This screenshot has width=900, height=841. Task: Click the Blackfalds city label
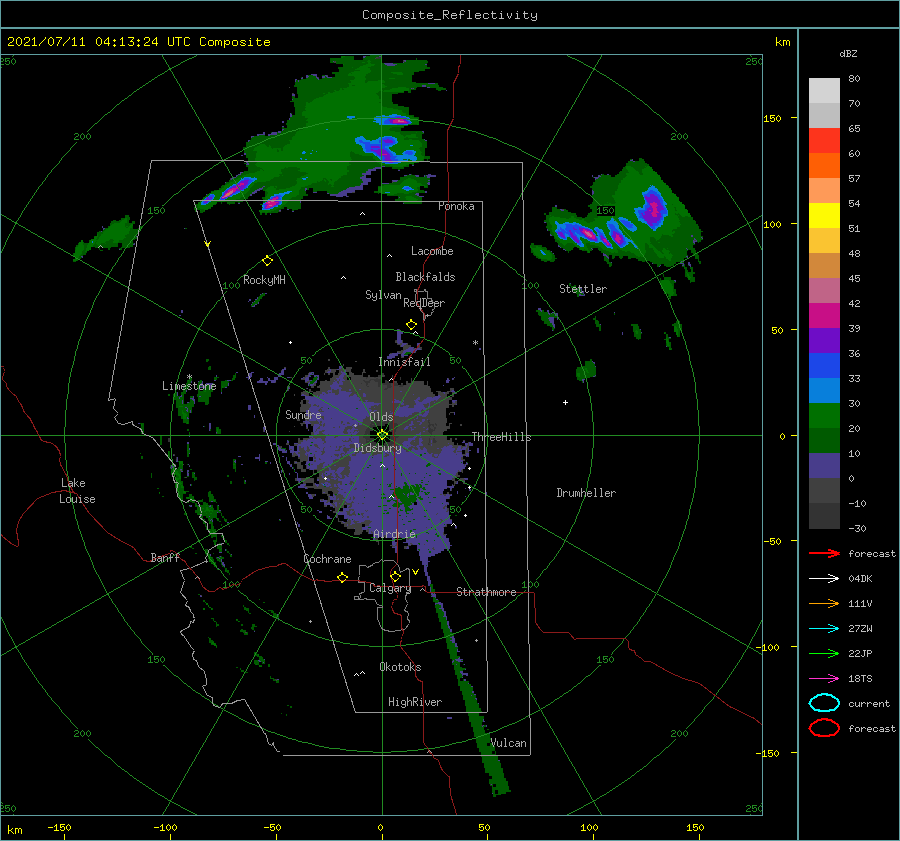pyautogui.click(x=425, y=277)
